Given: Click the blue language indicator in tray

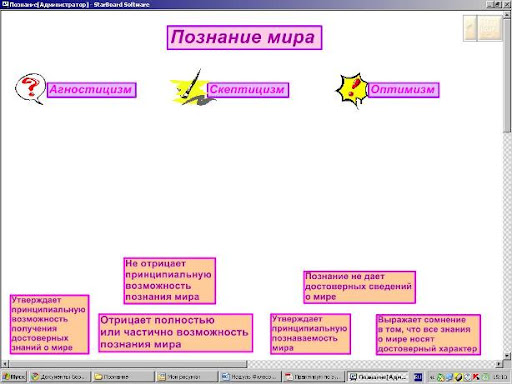Looking at the screenshot, I should click(418, 377).
